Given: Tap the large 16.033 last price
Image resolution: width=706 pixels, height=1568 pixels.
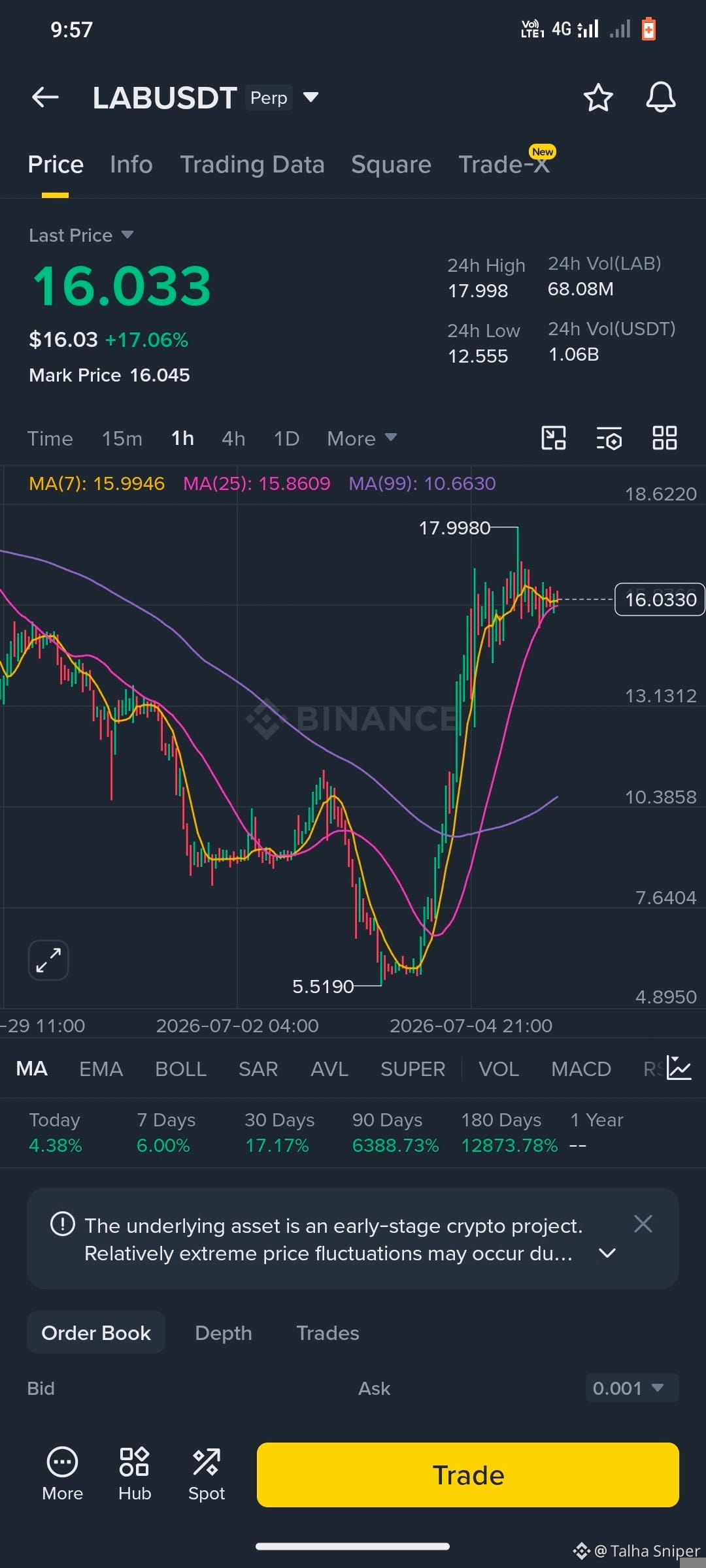Looking at the screenshot, I should pos(122,286).
